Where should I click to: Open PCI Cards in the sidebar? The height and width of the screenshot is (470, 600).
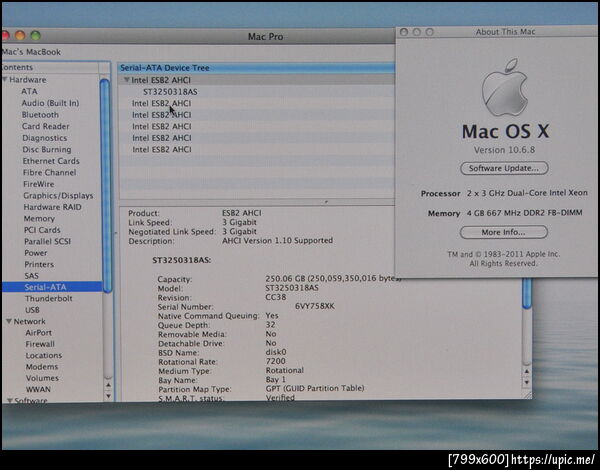tap(42, 230)
